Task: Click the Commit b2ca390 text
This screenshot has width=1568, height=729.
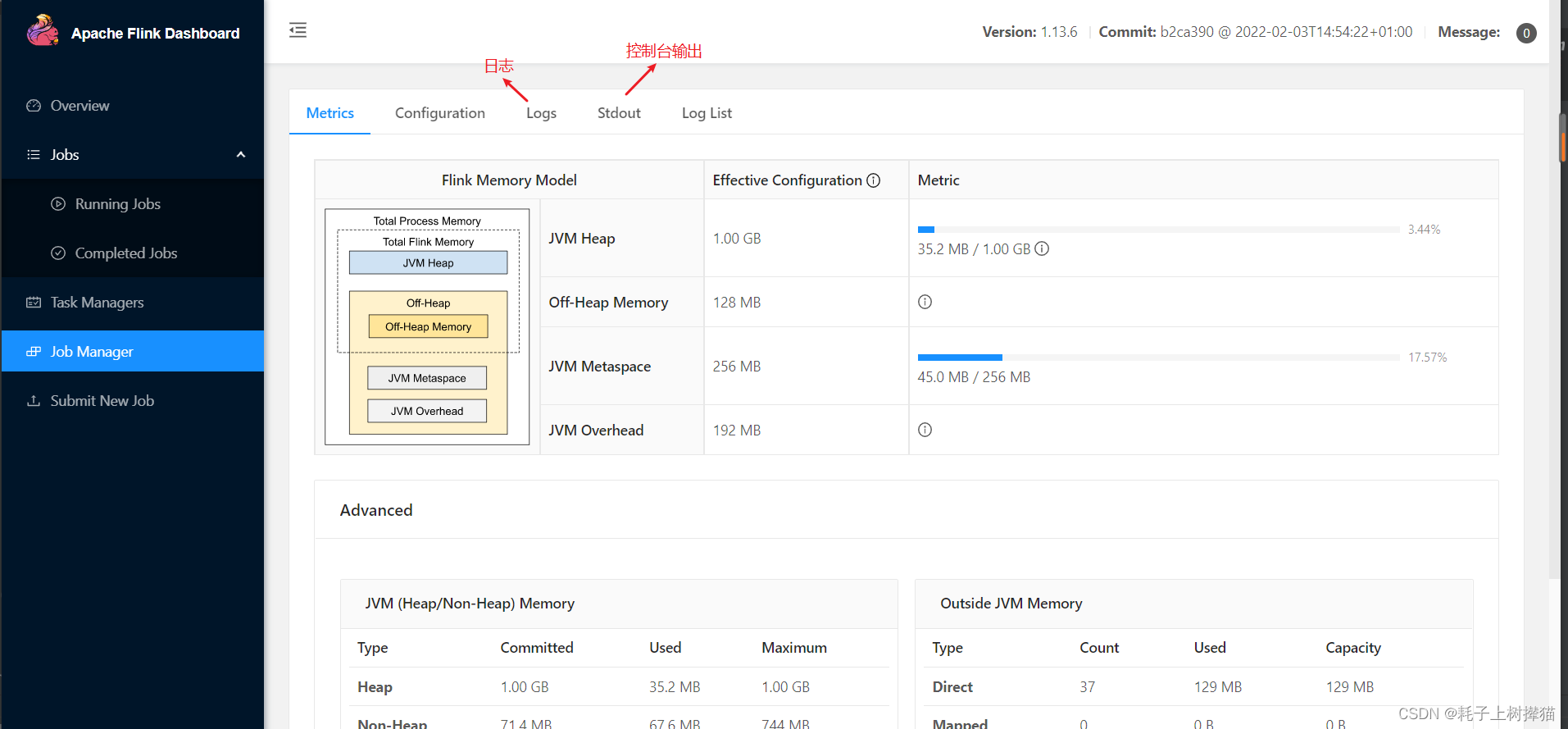Action: (x=1255, y=32)
